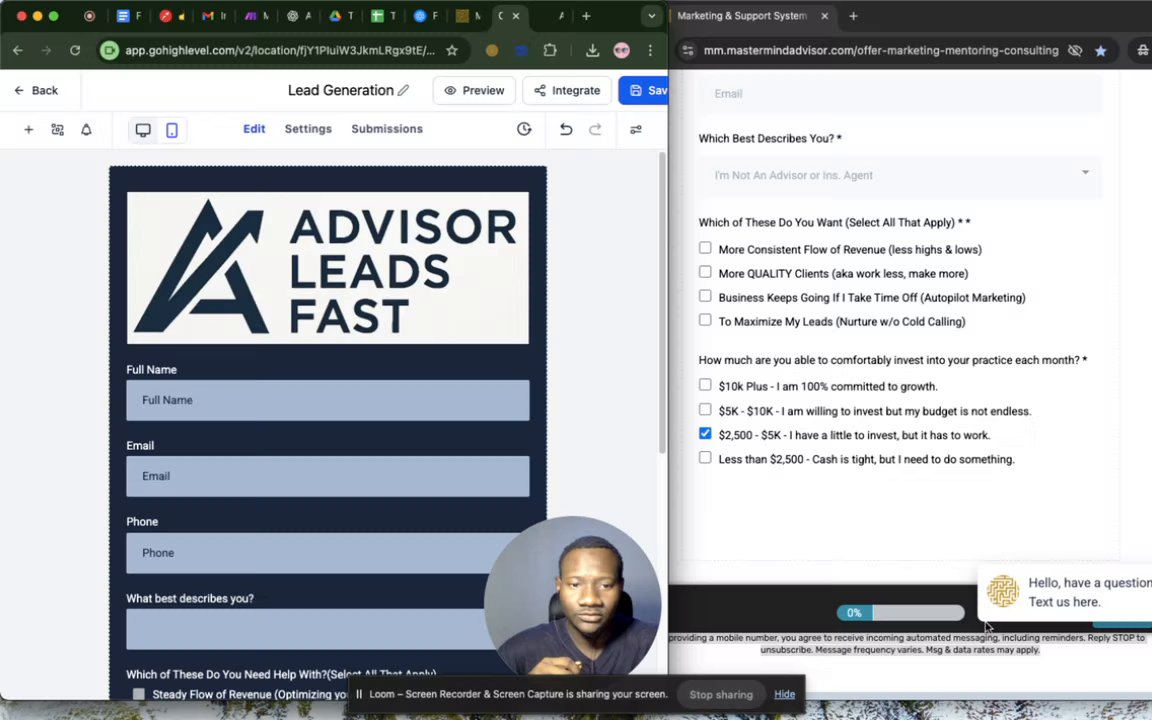Screen dimensions: 1152x720
Task: Click the tracking eye-slash icon in right browser
Action: (x=1075, y=50)
